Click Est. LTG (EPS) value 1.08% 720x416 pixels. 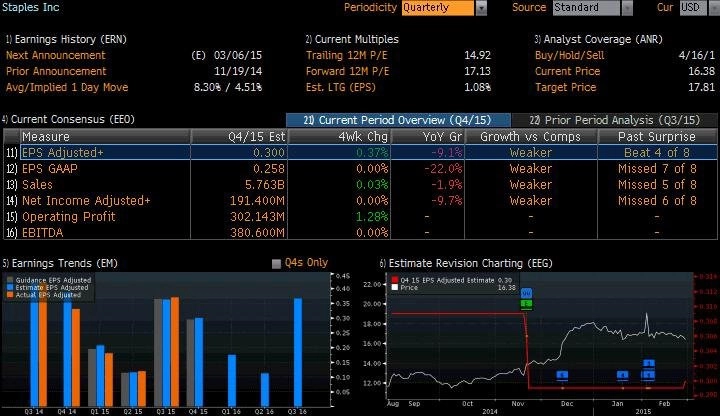click(478, 88)
